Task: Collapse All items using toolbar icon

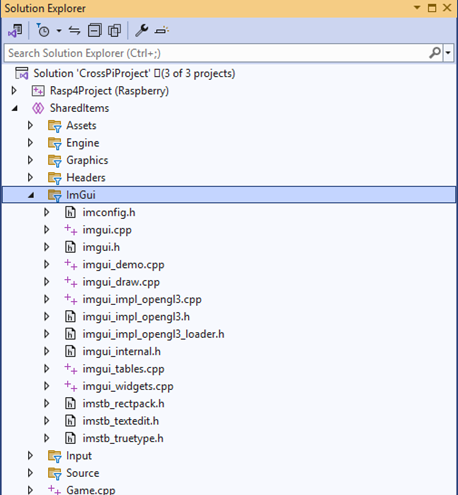Action: click(x=95, y=31)
